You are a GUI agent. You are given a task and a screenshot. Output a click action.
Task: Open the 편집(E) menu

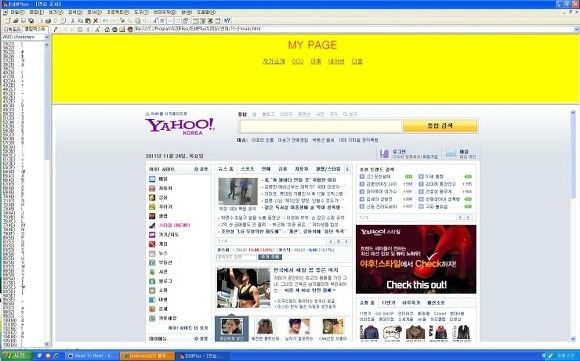(37, 12)
